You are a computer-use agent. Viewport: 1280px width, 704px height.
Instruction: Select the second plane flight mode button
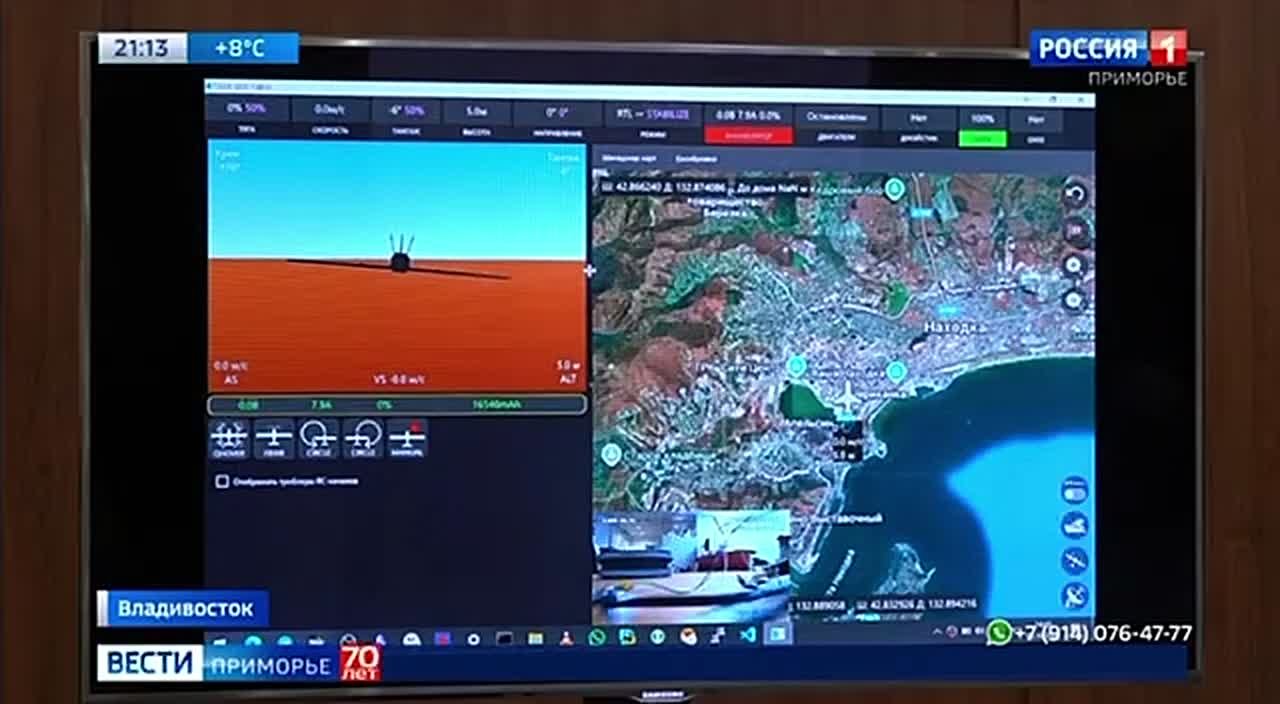click(x=273, y=438)
